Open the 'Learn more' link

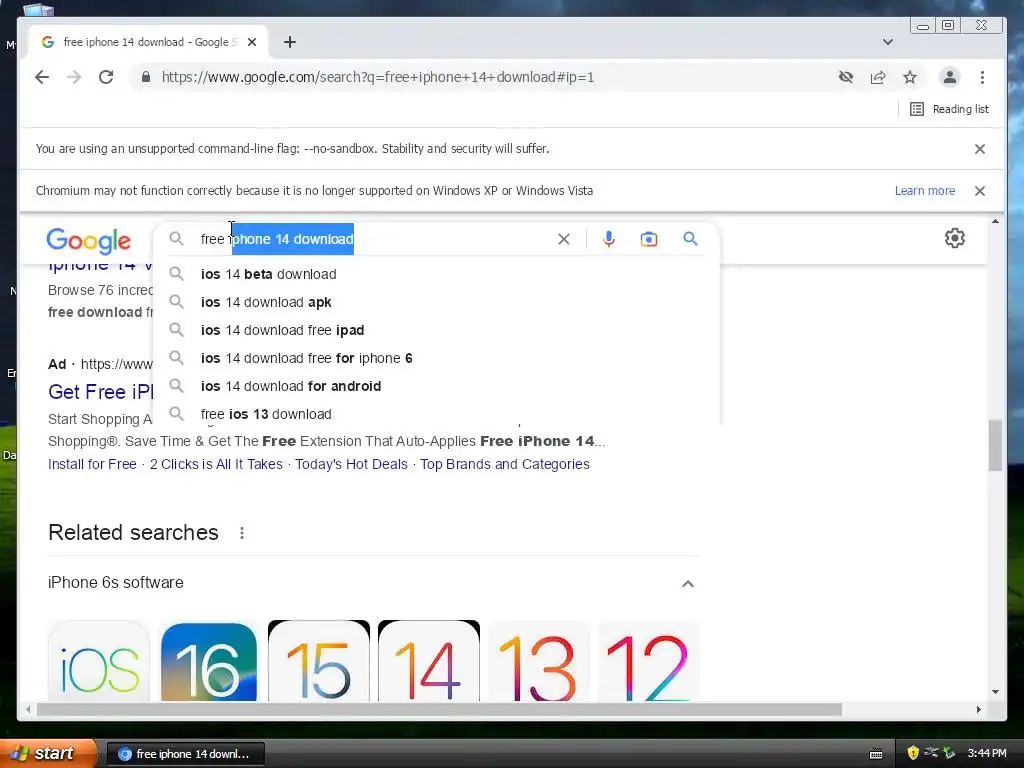click(925, 191)
